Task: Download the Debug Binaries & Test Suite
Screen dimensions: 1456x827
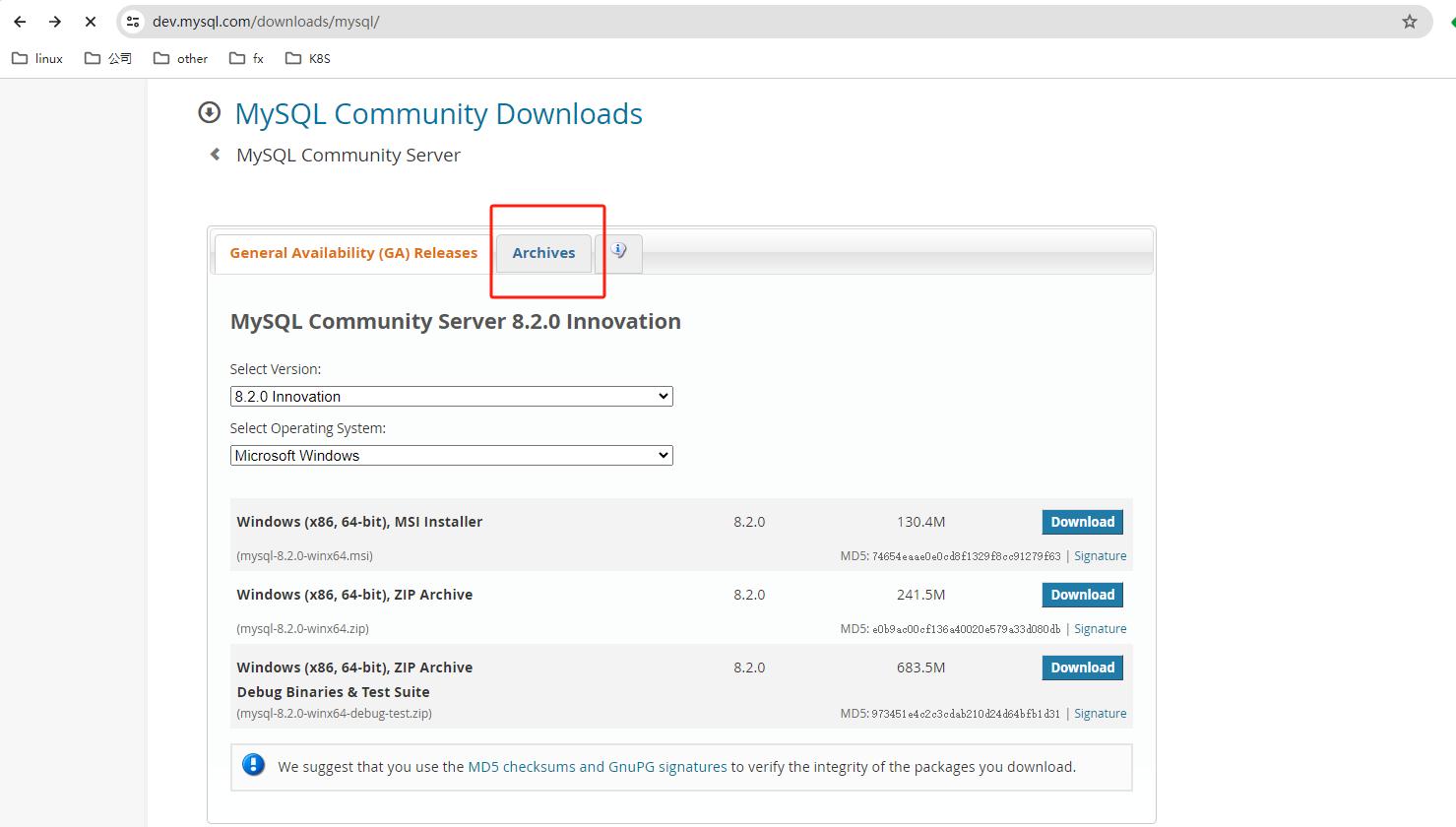Action: (x=1082, y=668)
